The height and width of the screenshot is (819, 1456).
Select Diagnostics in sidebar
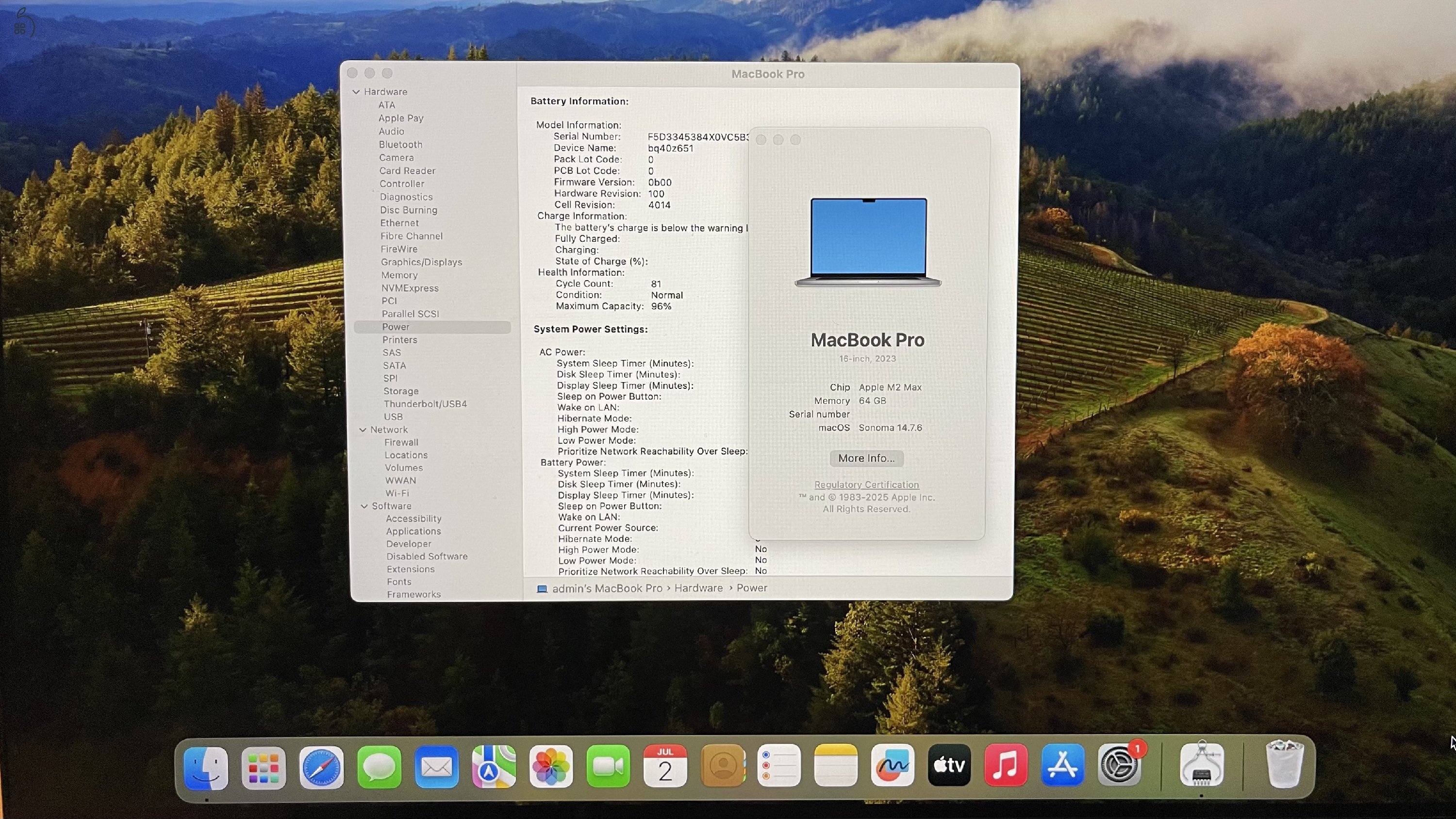click(406, 197)
